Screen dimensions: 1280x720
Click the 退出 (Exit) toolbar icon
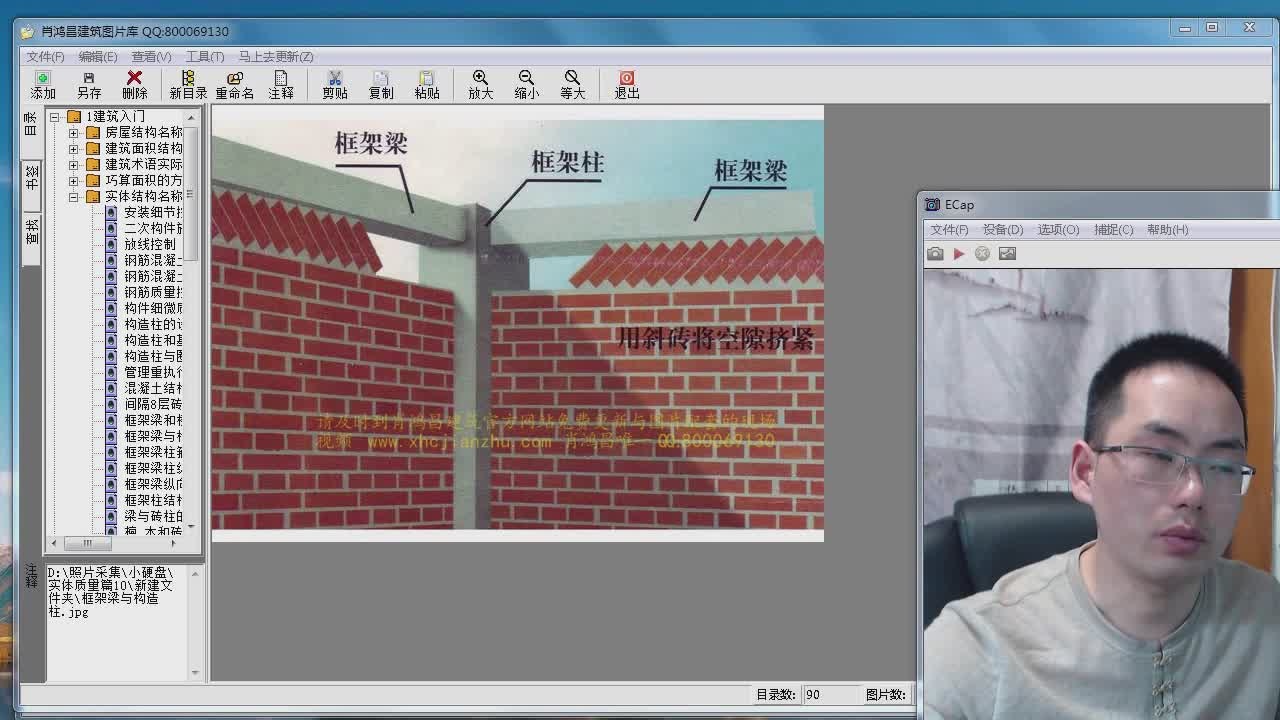point(627,84)
